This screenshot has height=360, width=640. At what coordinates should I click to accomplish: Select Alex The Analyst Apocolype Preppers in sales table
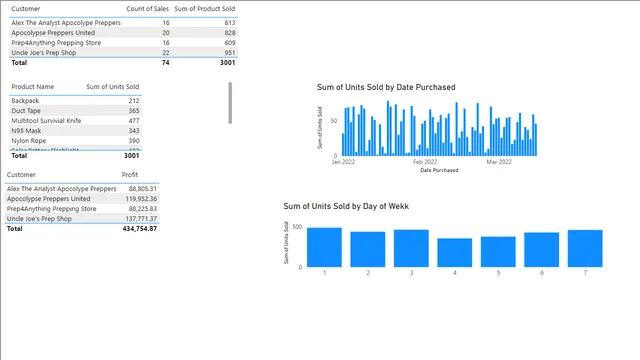66,23
